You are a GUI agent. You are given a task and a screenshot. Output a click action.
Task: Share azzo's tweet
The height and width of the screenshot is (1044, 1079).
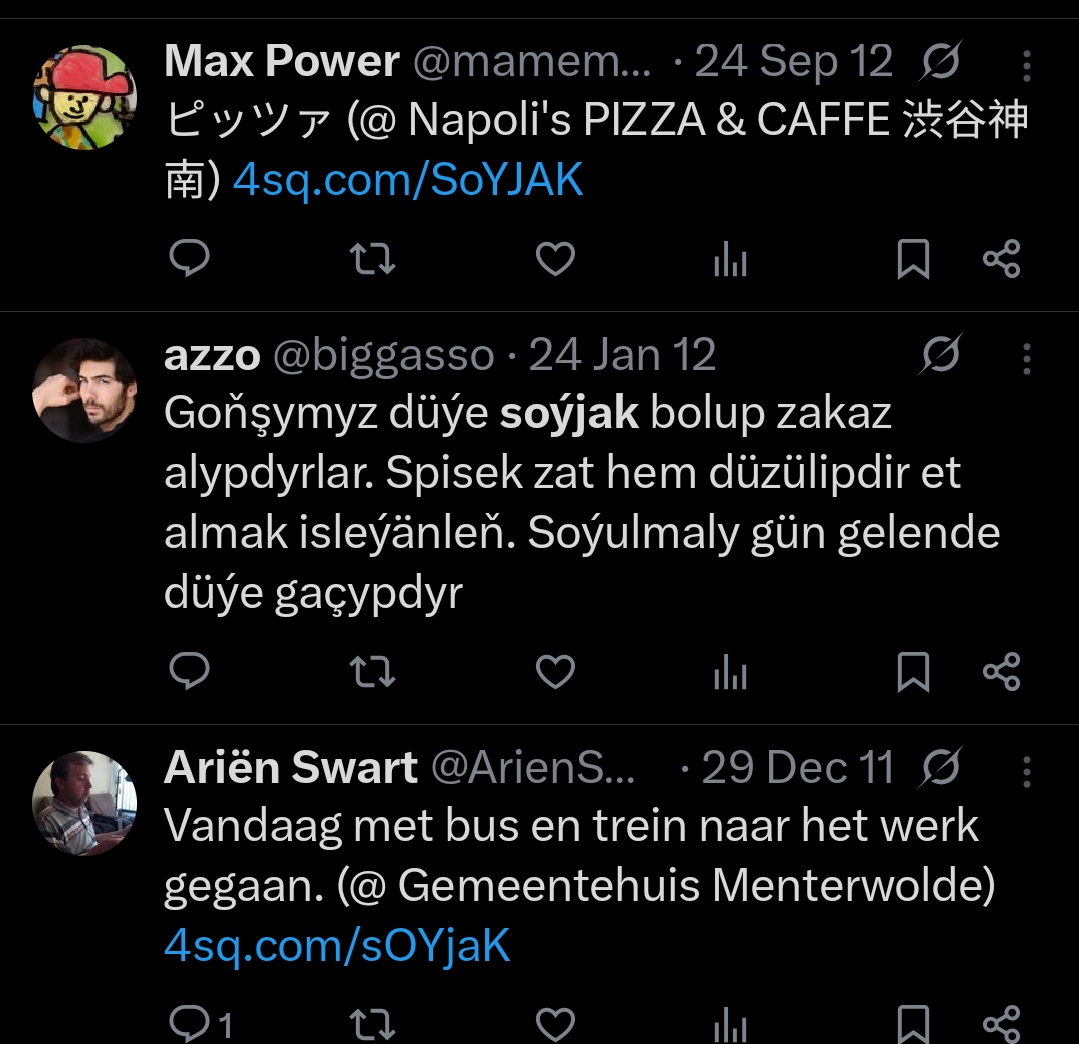(x=1001, y=672)
